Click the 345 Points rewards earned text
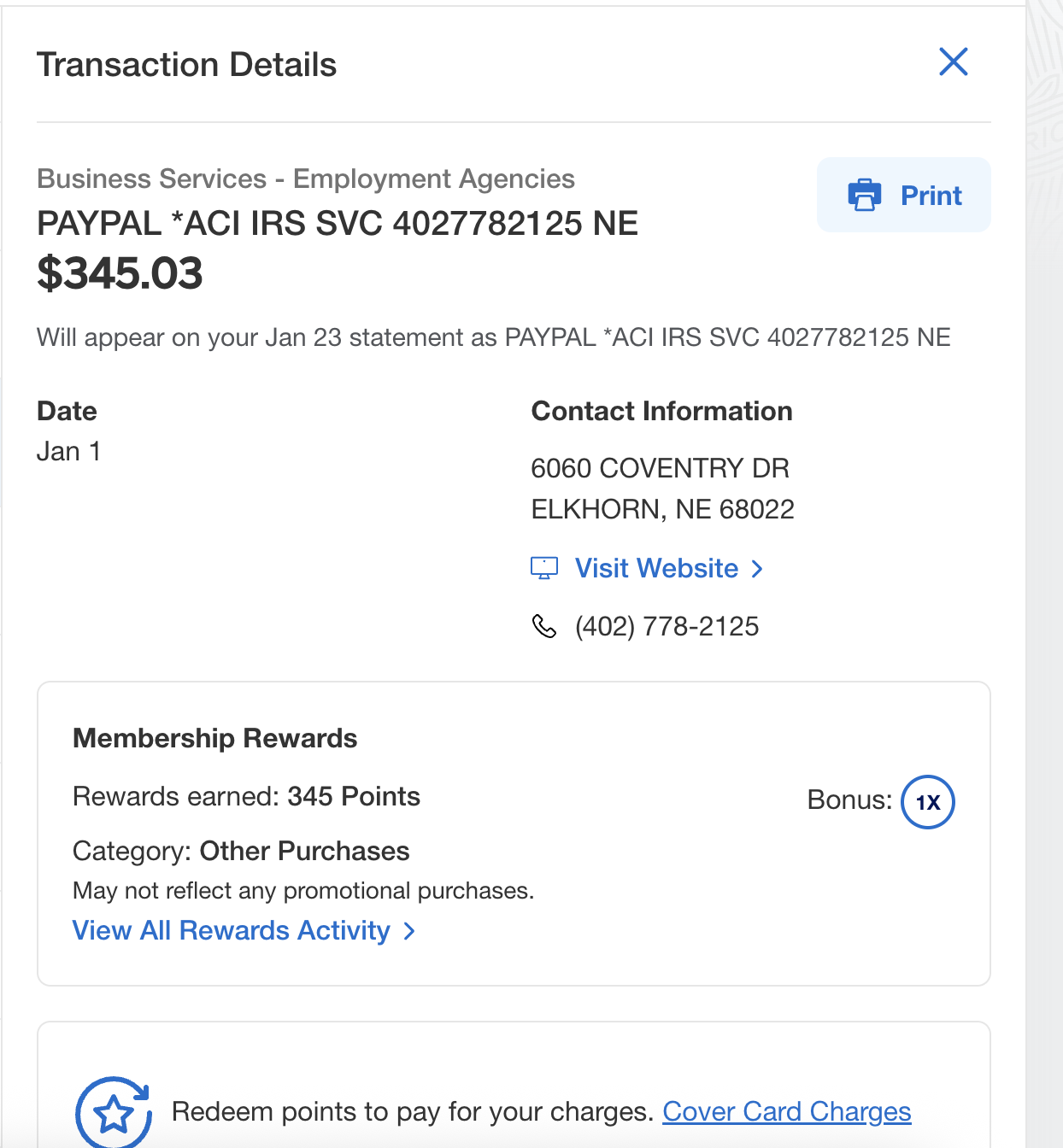1063x1148 pixels. [354, 796]
